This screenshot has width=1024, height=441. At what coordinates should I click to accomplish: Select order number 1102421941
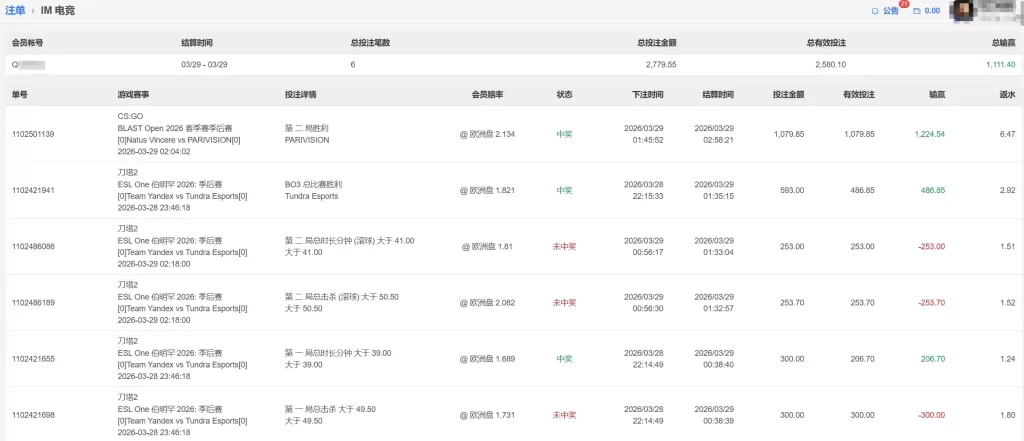pyautogui.click(x=33, y=190)
